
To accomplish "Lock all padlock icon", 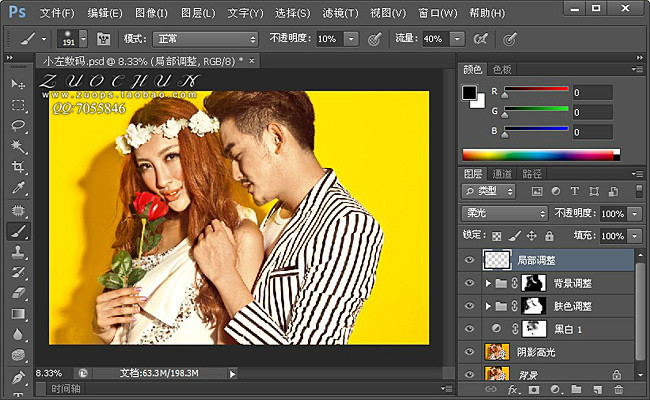I will 549,236.
